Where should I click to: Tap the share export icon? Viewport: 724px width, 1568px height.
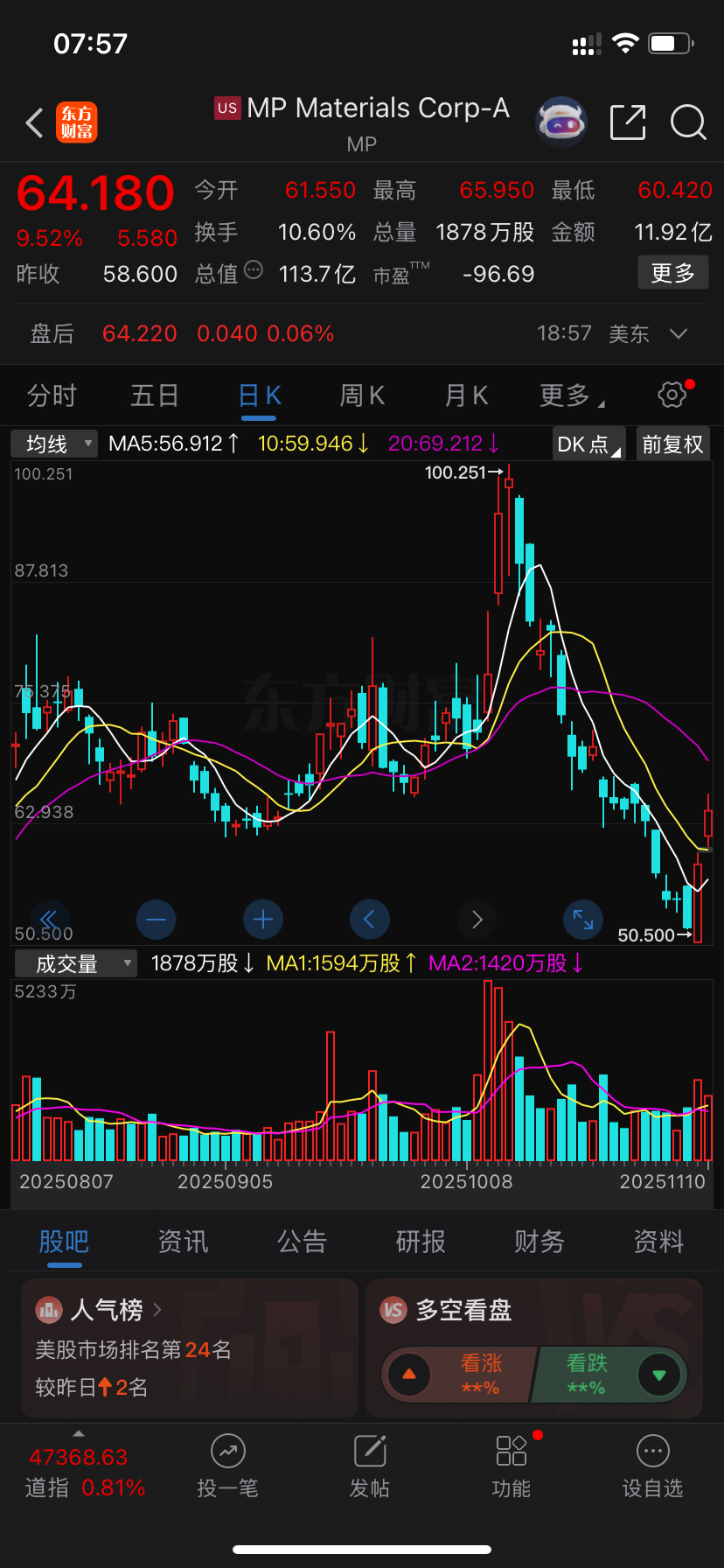(628, 122)
